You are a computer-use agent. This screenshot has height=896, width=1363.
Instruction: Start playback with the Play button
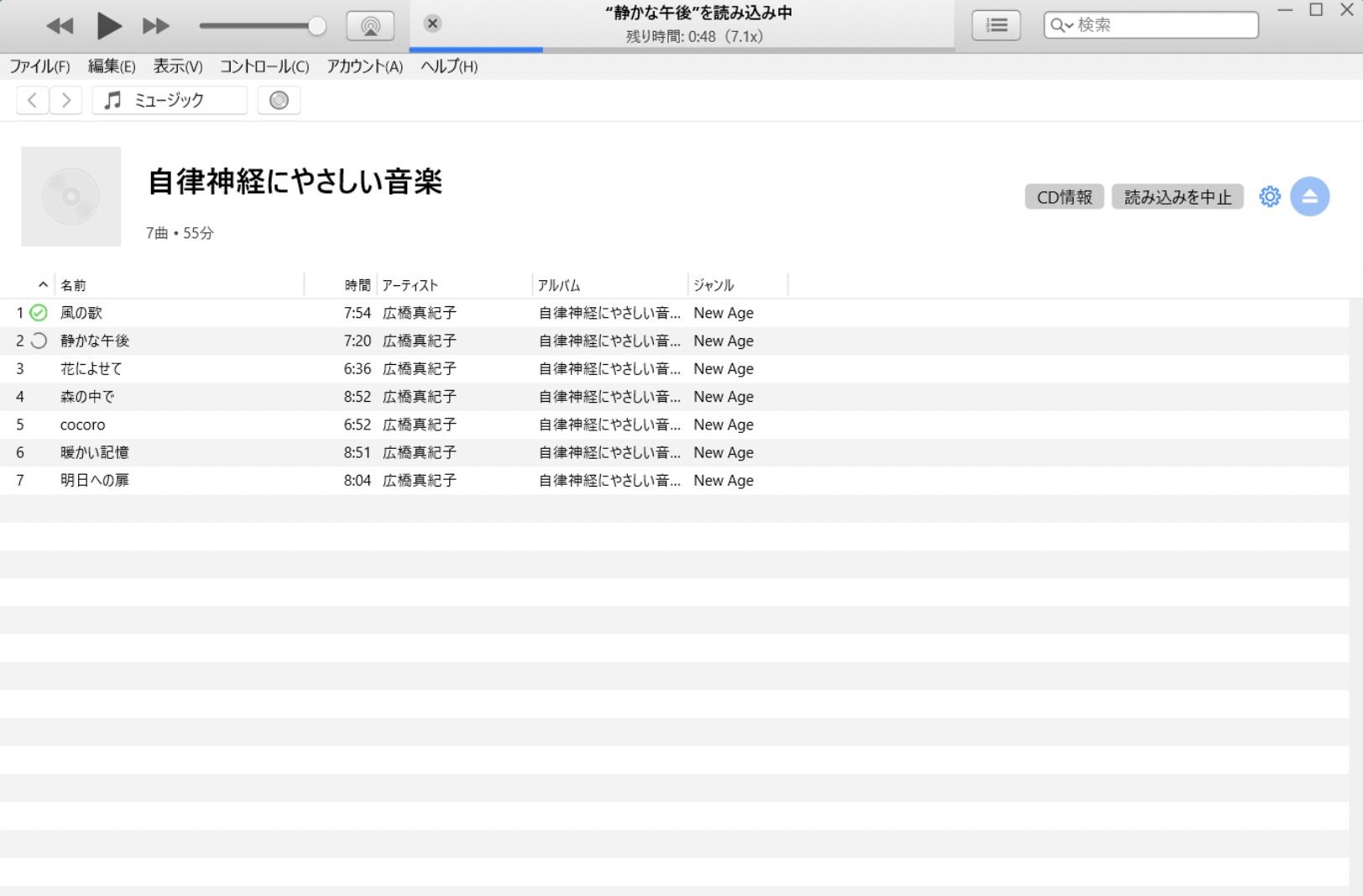[109, 26]
